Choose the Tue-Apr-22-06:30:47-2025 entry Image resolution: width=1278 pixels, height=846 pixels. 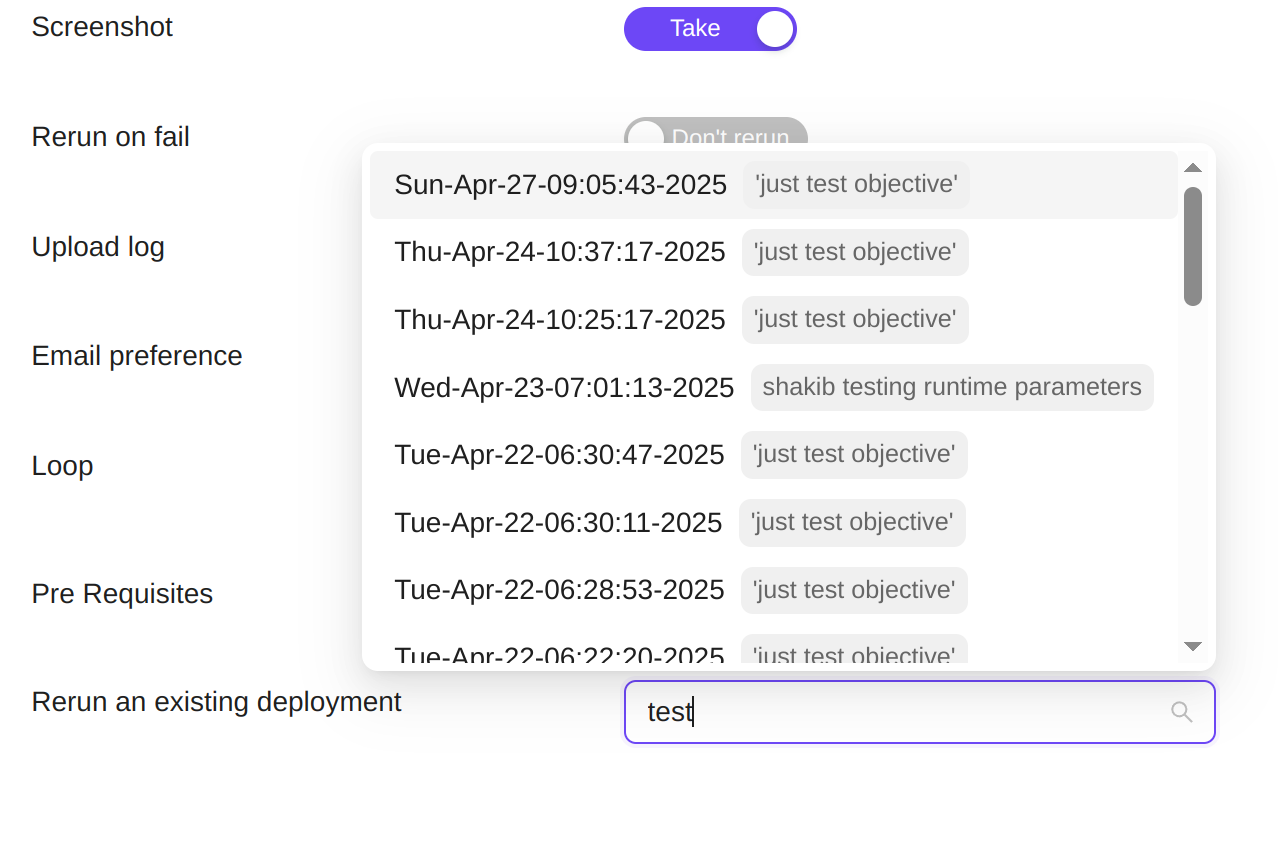(774, 455)
